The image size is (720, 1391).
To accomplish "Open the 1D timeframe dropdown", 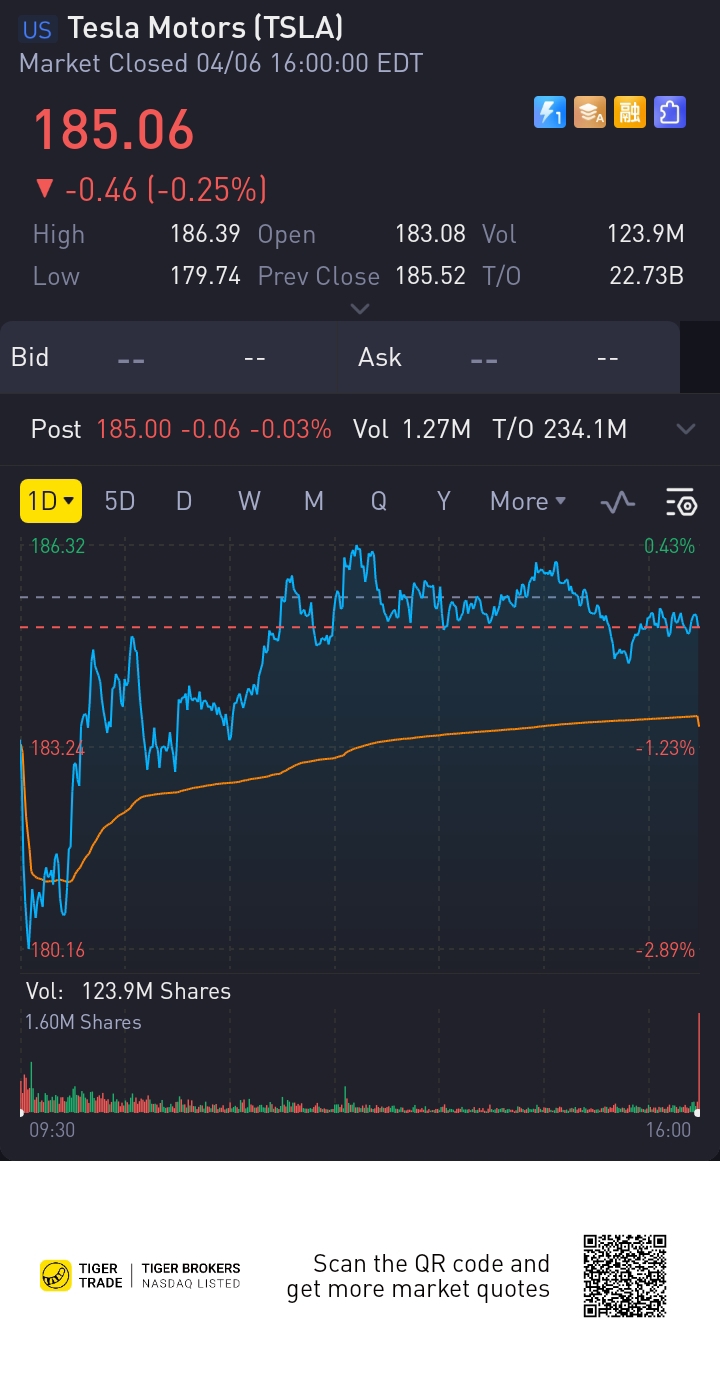I will (x=50, y=501).
